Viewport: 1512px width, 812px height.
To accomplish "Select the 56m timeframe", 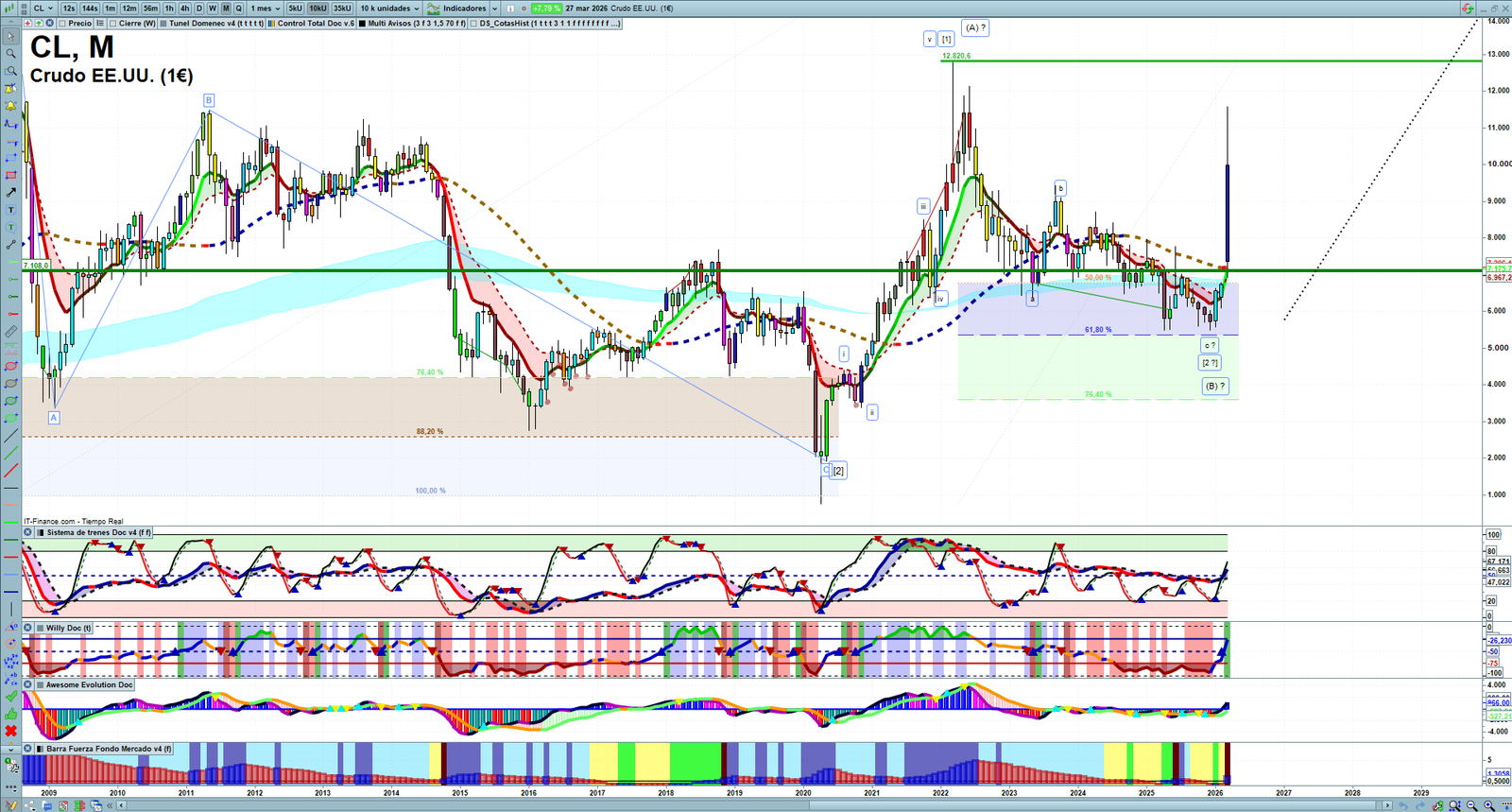I will 150,9.
